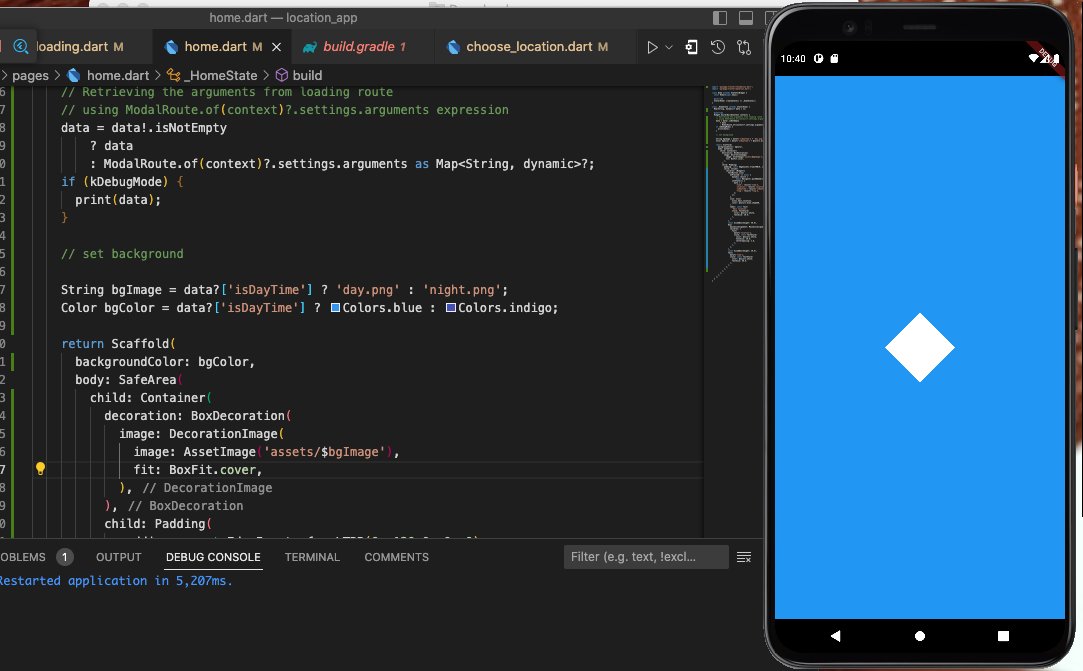Click the 'assets/$bgImage' asset string
The width and height of the screenshot is (1083, 671).
tap(324, 451)
